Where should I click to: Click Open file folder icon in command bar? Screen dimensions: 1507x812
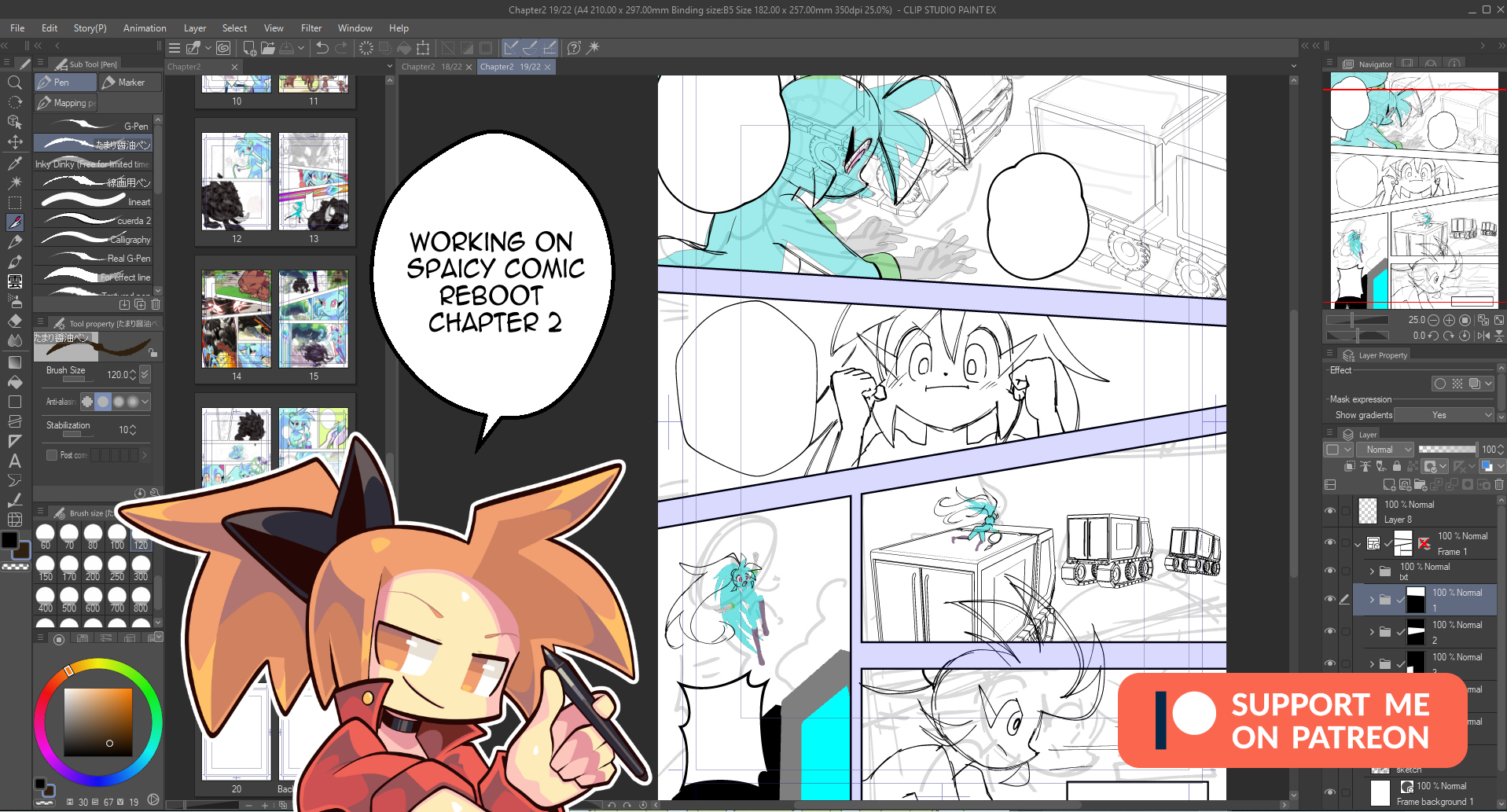[268, 48]
